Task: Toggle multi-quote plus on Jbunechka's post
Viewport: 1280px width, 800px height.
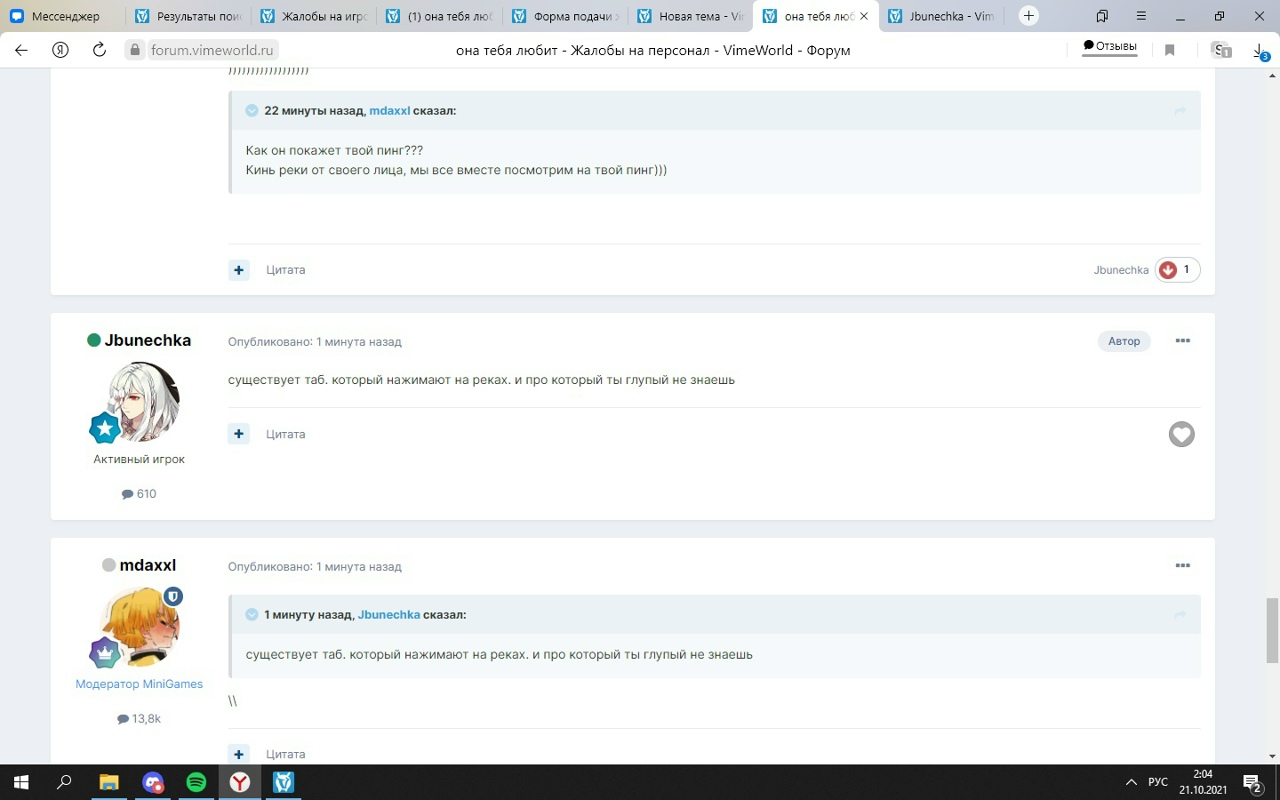Action: (x=239, y=434)
